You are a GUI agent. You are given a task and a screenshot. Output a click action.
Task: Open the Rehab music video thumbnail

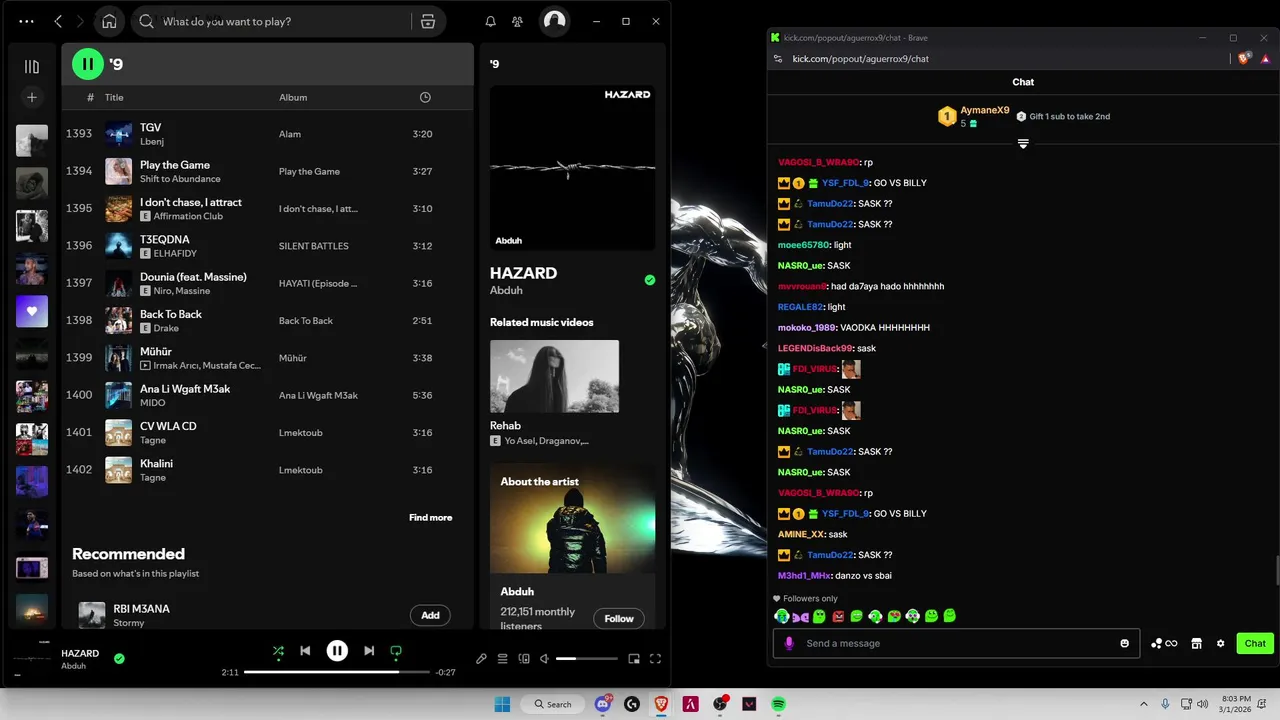[554, 376]
